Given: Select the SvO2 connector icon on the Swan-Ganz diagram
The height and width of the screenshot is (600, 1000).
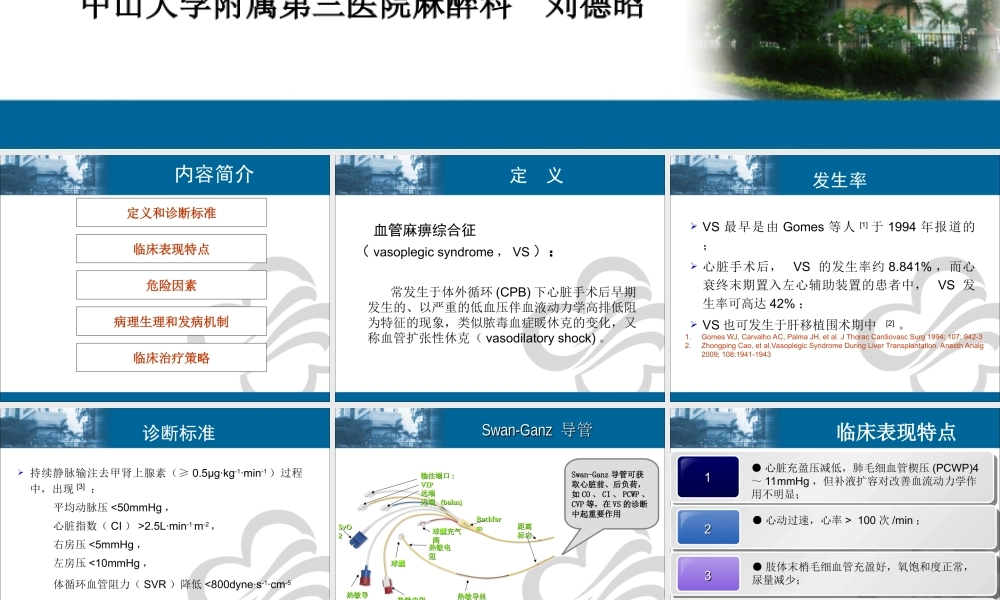Looking at the screenshot, I should tap(358, 539).
